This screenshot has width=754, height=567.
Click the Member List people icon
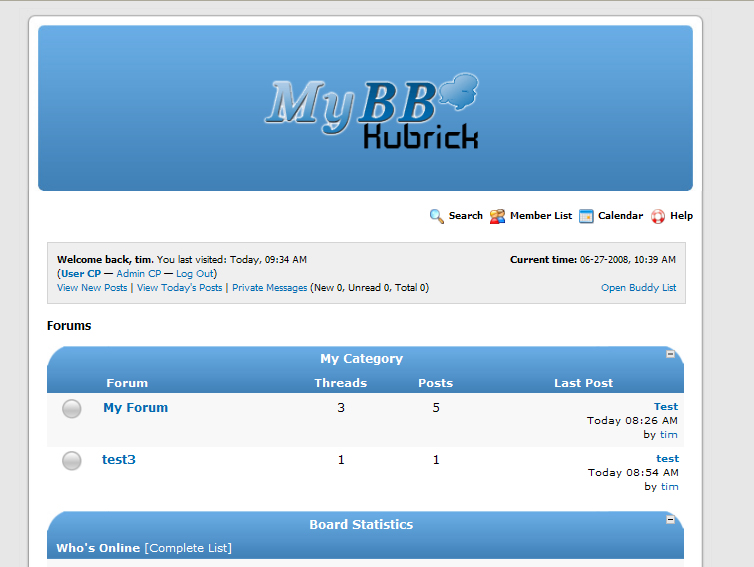point(497,216)
